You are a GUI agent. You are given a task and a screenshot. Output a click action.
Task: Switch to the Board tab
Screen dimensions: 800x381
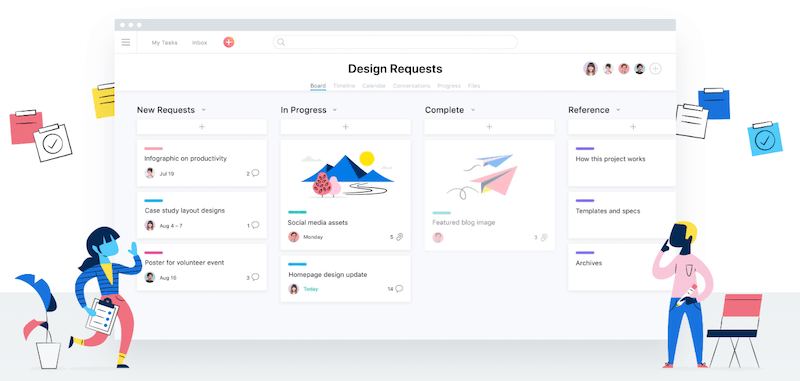tap(318, 86)
